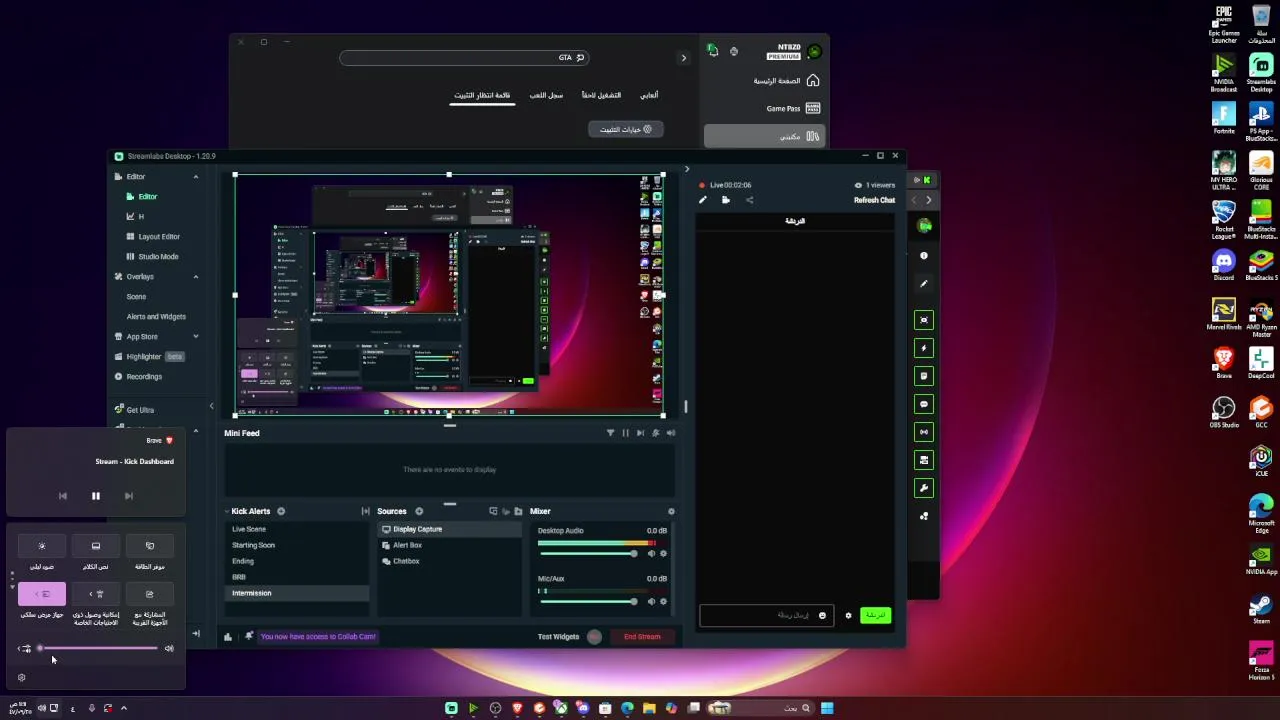Click Refresh Chat link
Screen dimensions: 1280x720
pos(874,200)
